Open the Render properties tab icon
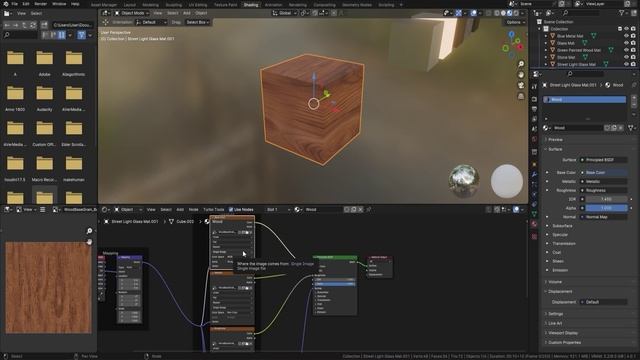 coord(534,99)
